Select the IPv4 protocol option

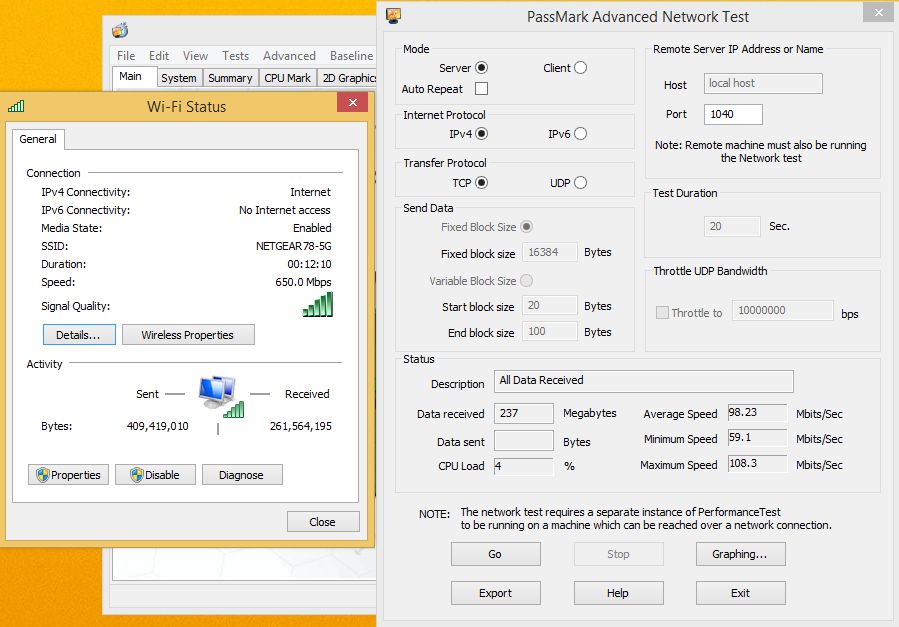482,134
